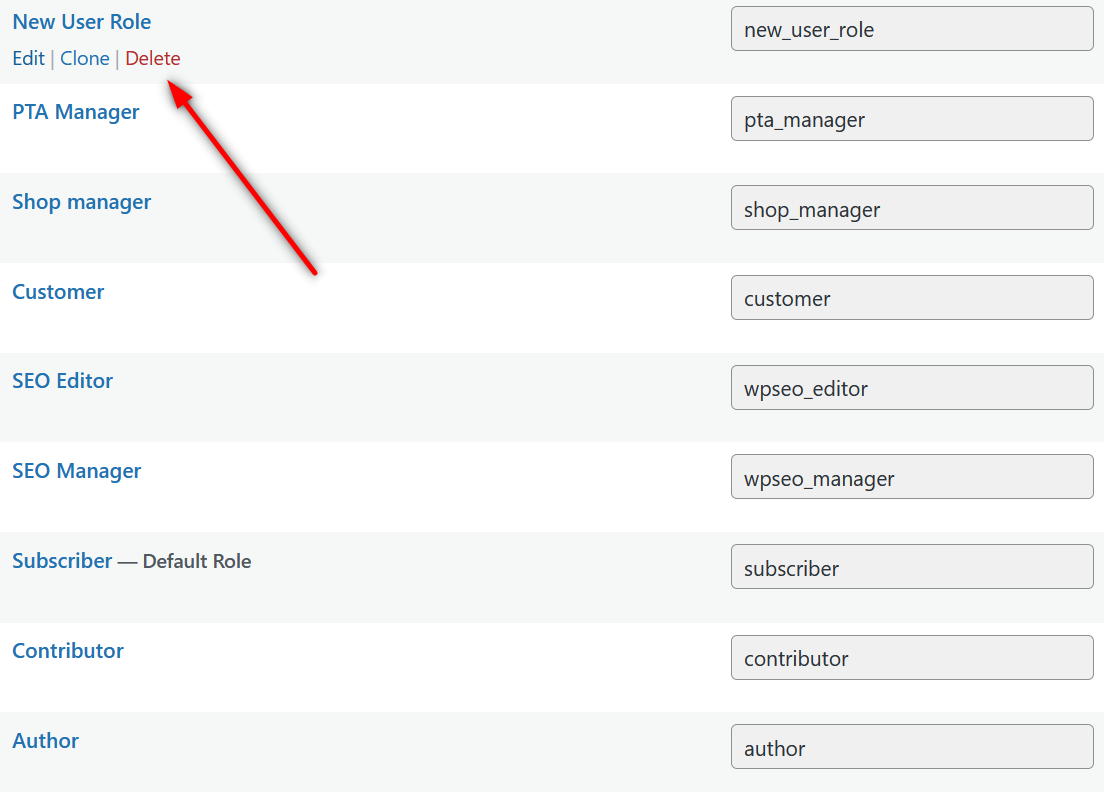1104x792 pixels.
Task: Select the new_user_role slug field
Action: click(x=911, y=29)
